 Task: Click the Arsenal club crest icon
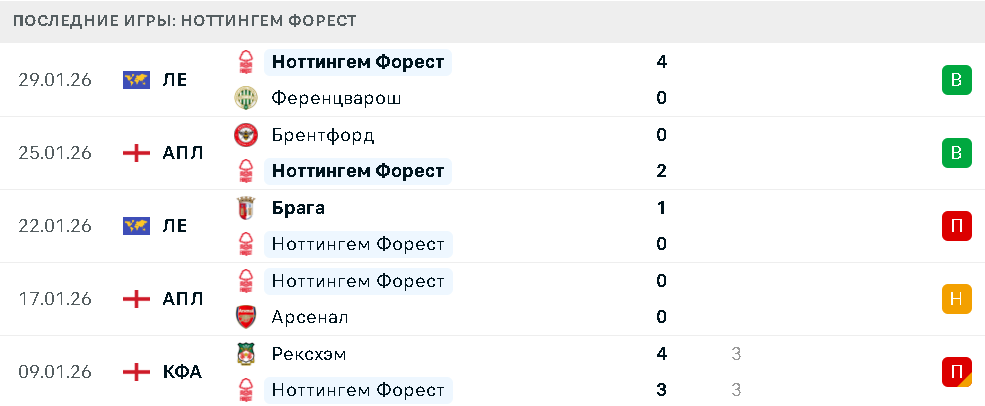pos(245,317)
